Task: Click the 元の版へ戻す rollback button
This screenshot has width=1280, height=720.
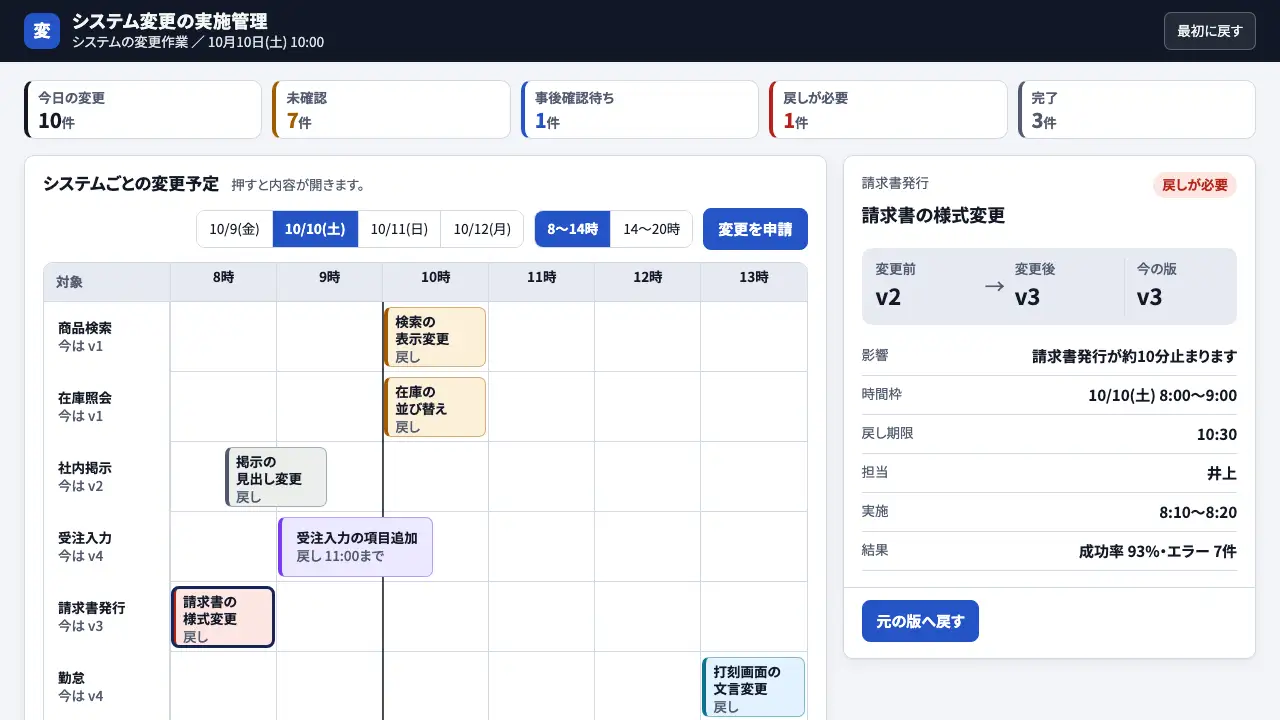Action: 920,621
